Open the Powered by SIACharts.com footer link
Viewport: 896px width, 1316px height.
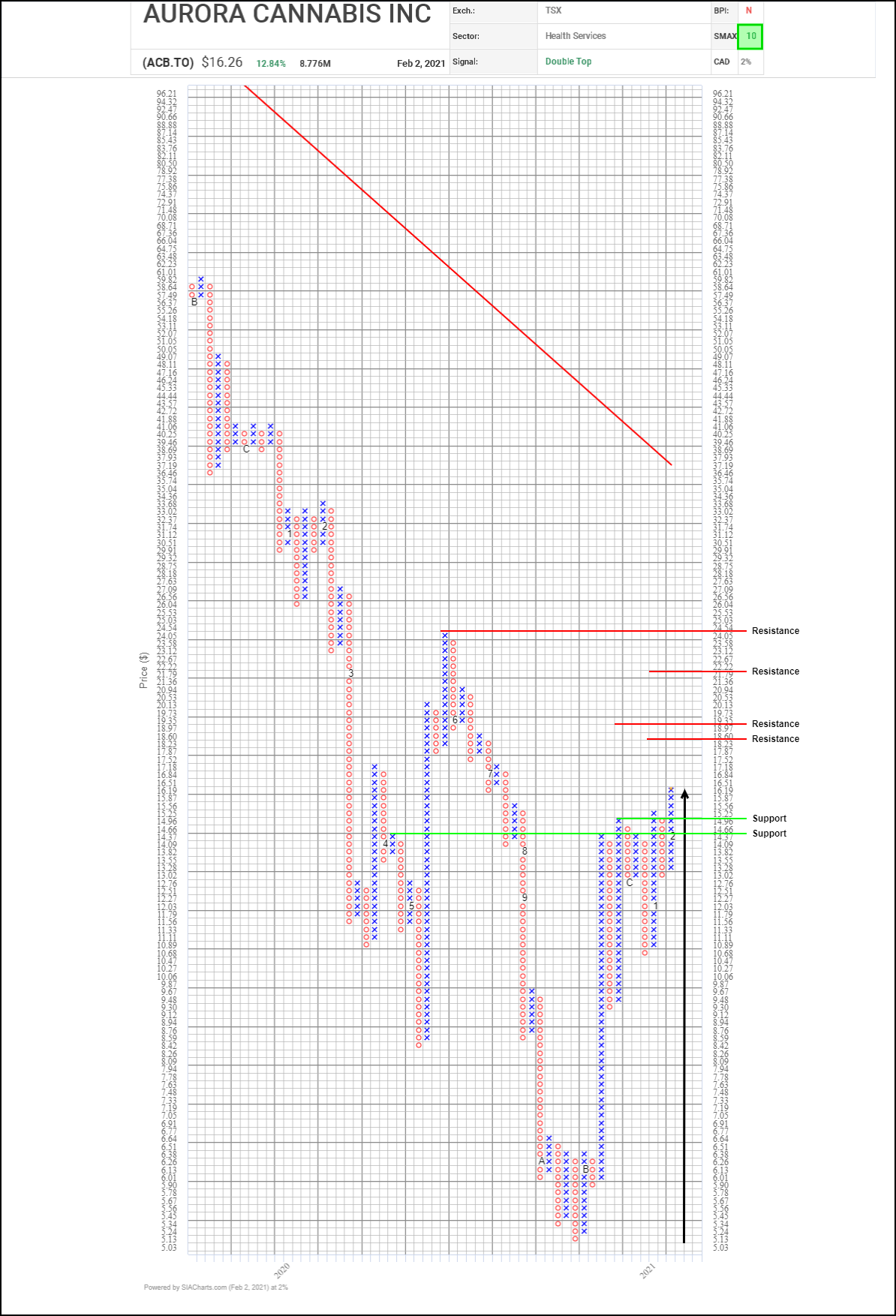tap(215, 1287)
